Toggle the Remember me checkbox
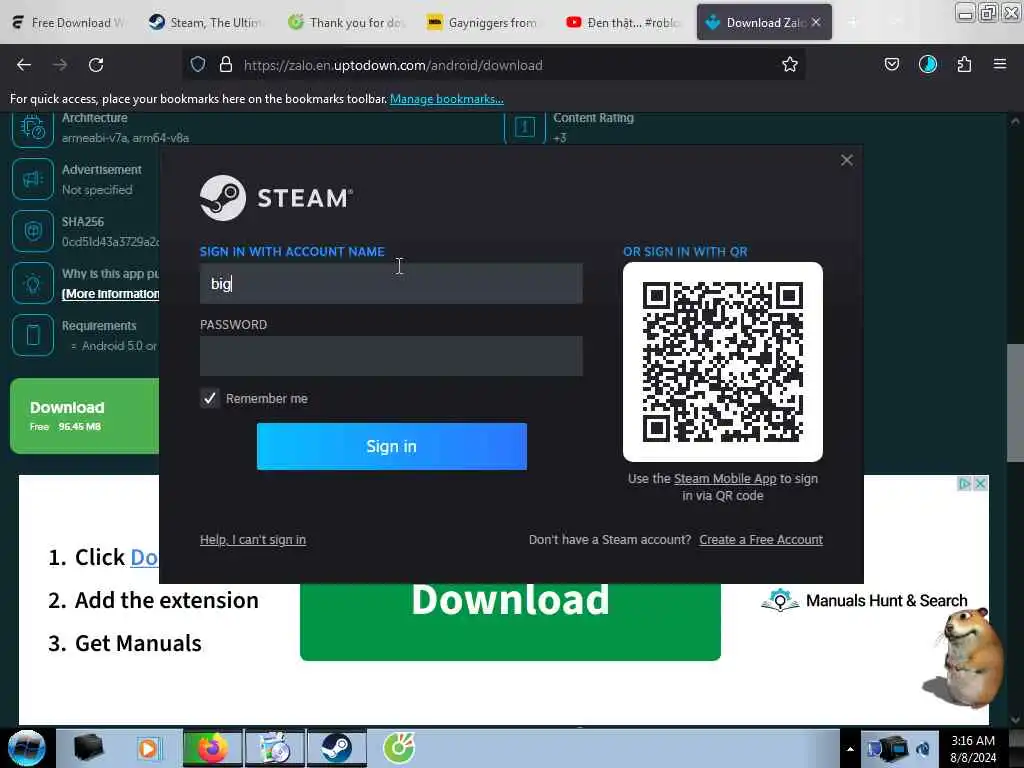Image resolution: width=1024 pixels, height=768 pixels. [210, 398]
